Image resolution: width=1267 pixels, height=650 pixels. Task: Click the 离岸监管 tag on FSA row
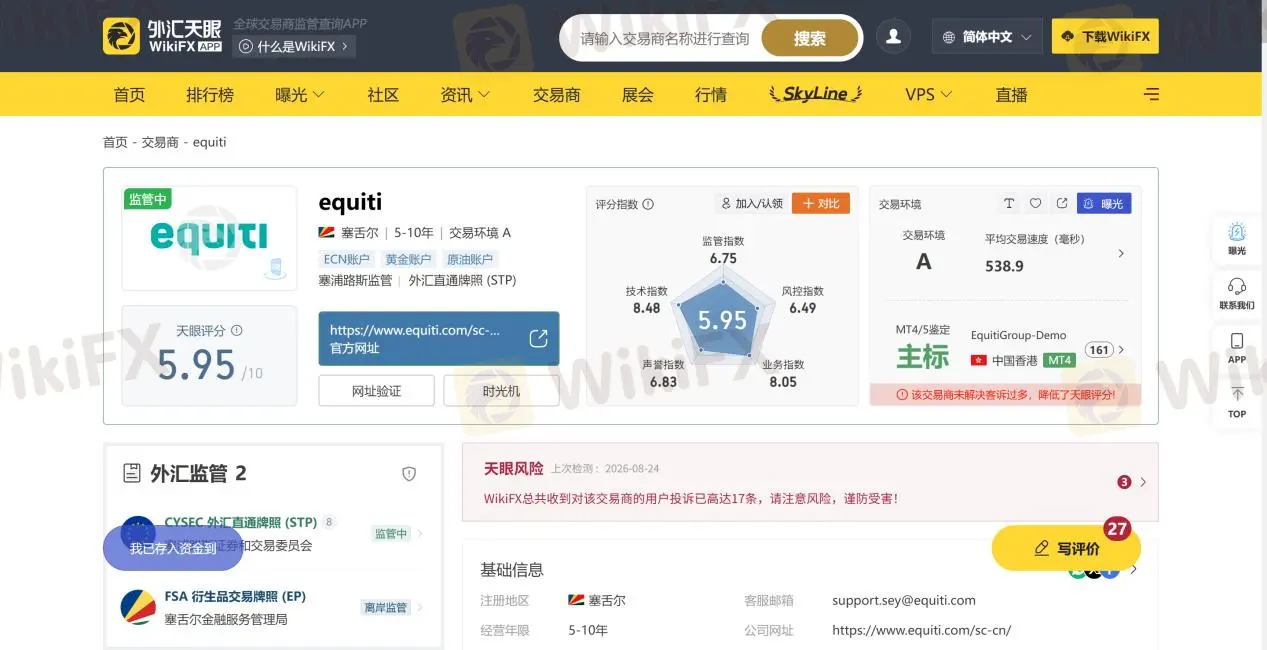tap(386, 607)
